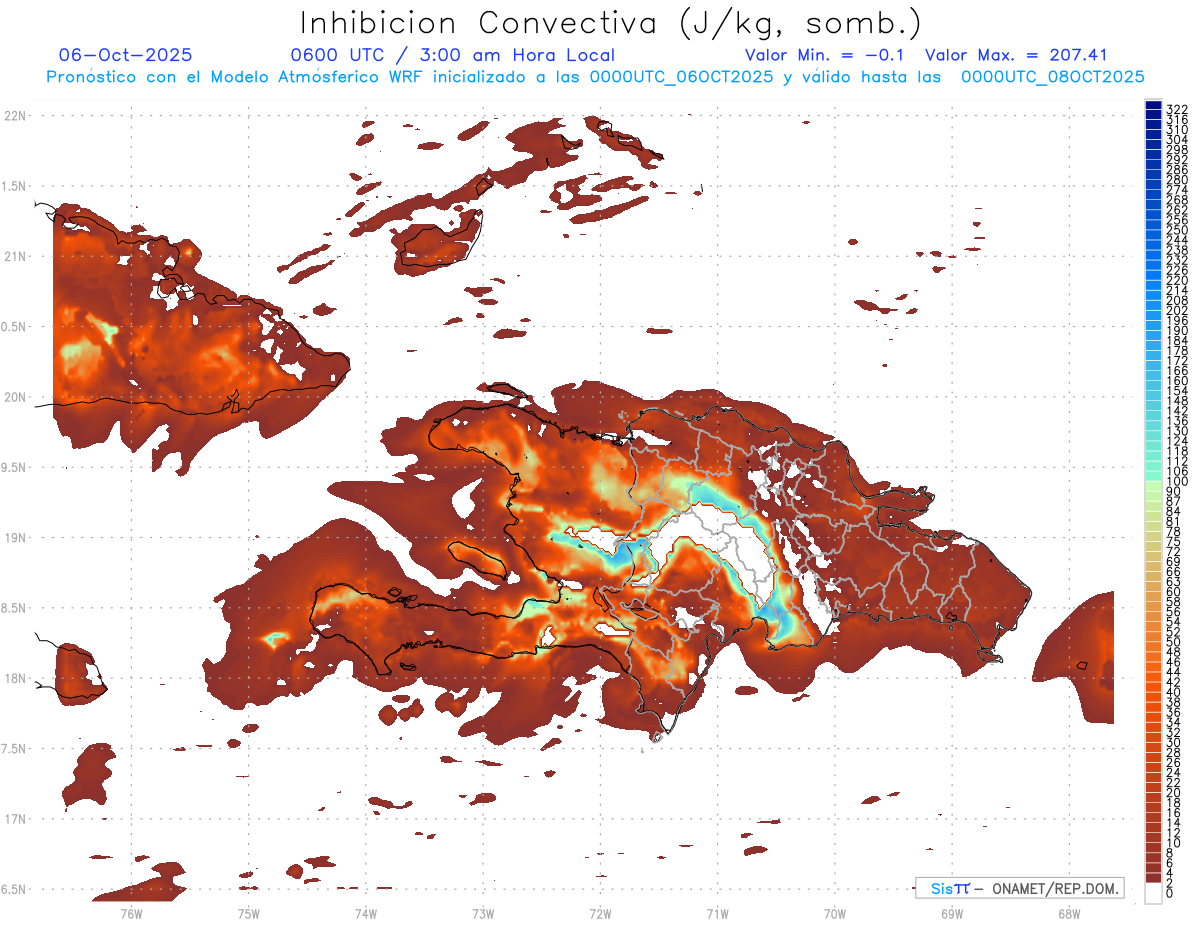Viewport: 1200px width, 927px height.
Task: Pick the dark blue 322 swatch on color scale
Action: tap(1153, 107)
